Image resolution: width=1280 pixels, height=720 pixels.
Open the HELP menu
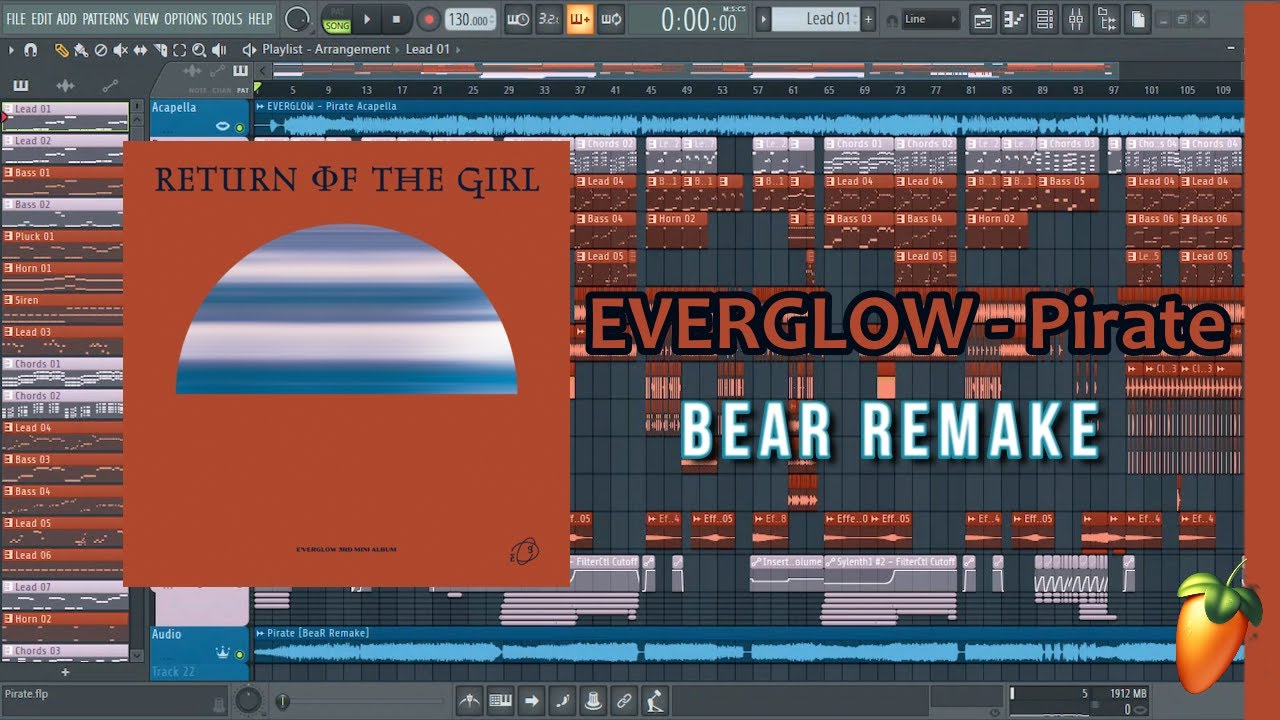[x=260, y=19]
